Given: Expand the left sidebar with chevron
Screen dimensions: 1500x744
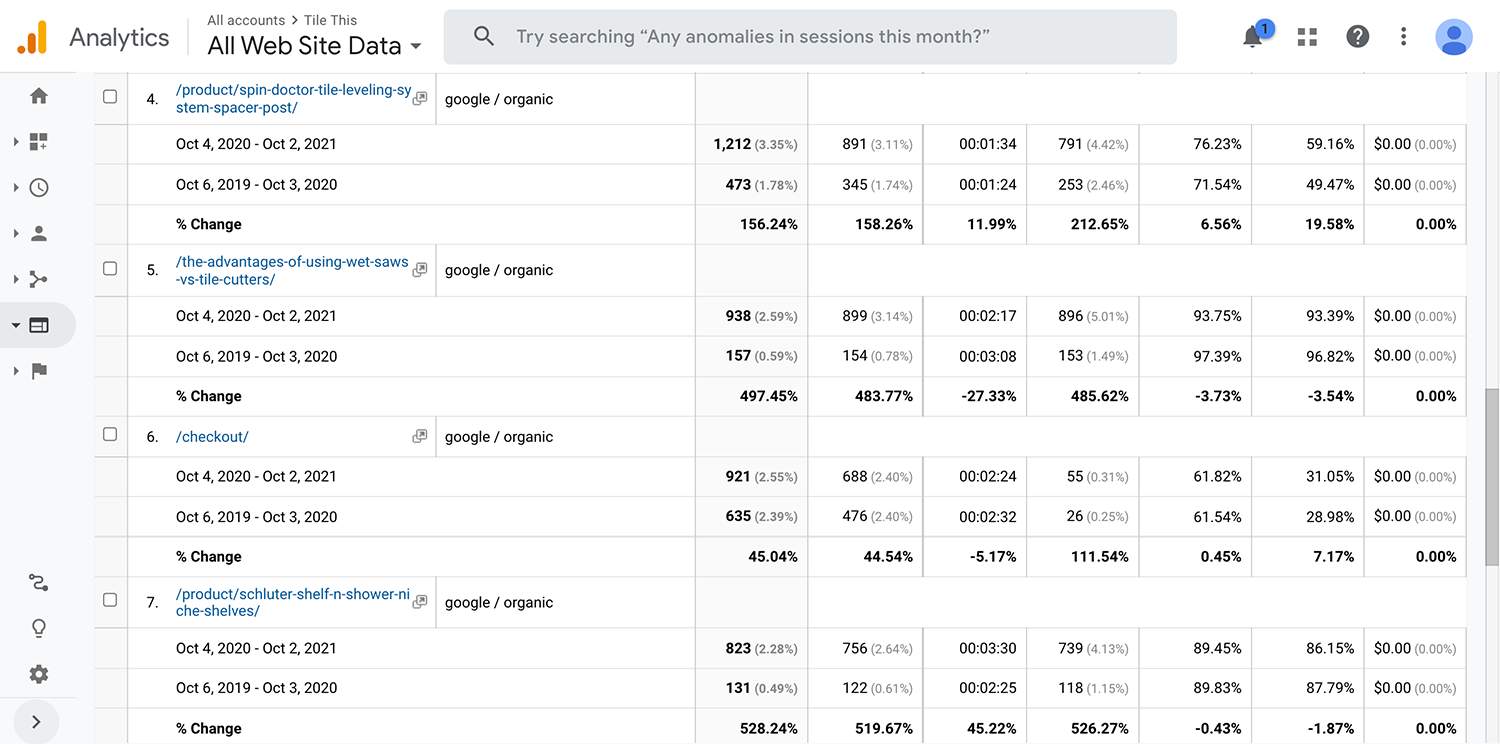Looking at the screenshot, I should click(x=37, y=721).
